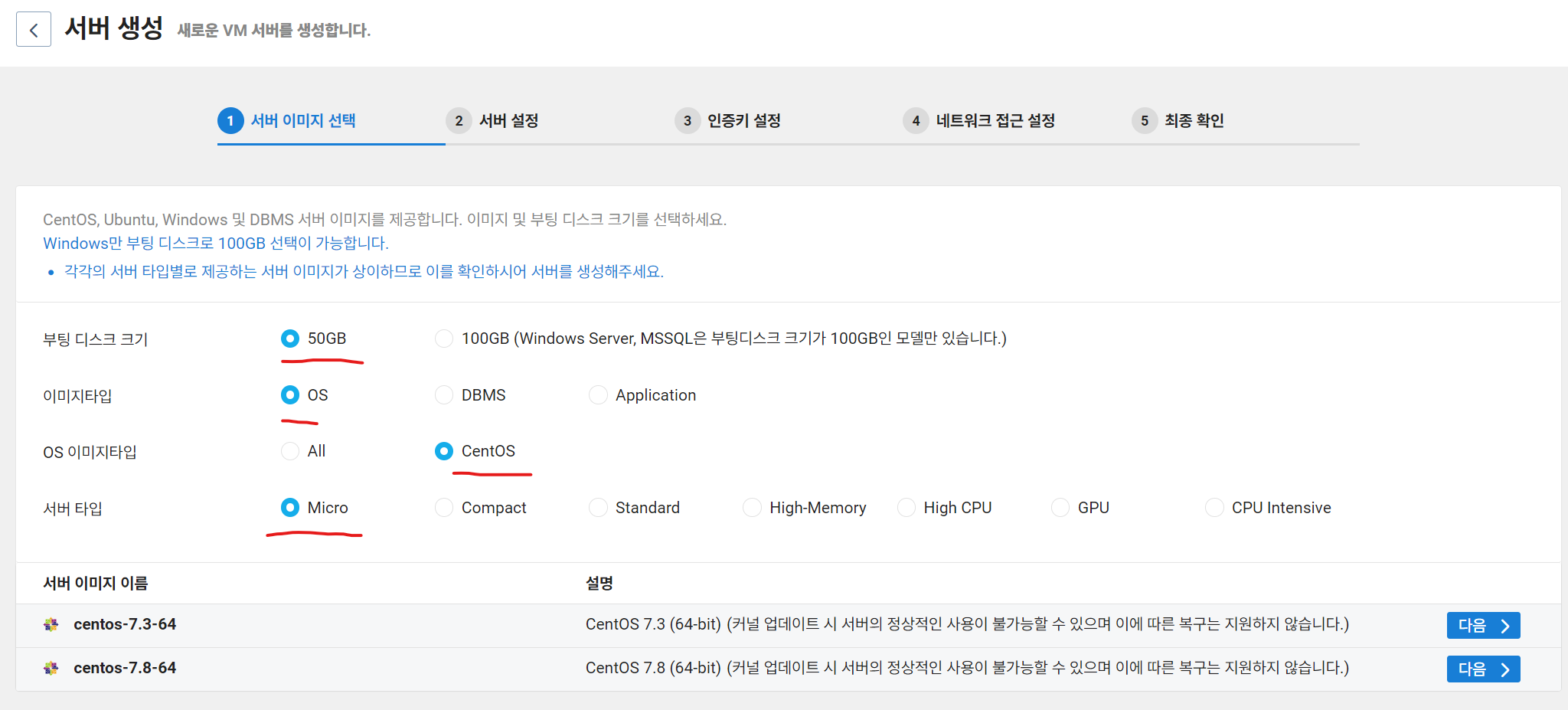Choose Application image type

(598, 395)
